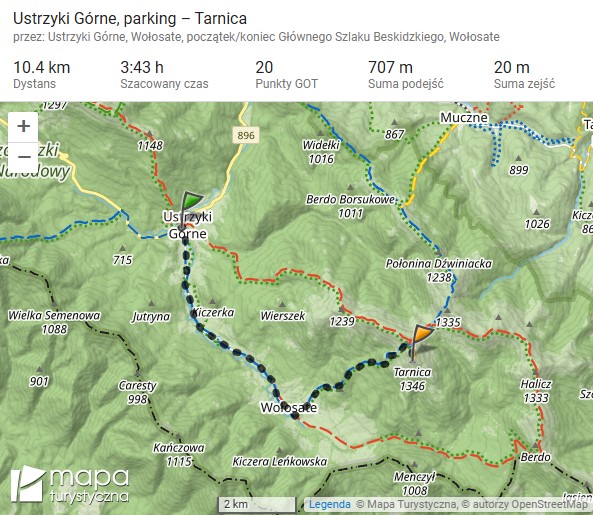The height and width of the screenshot is (515, 593).
Task: Click the Muczne village label
Action: click(464, 118)
